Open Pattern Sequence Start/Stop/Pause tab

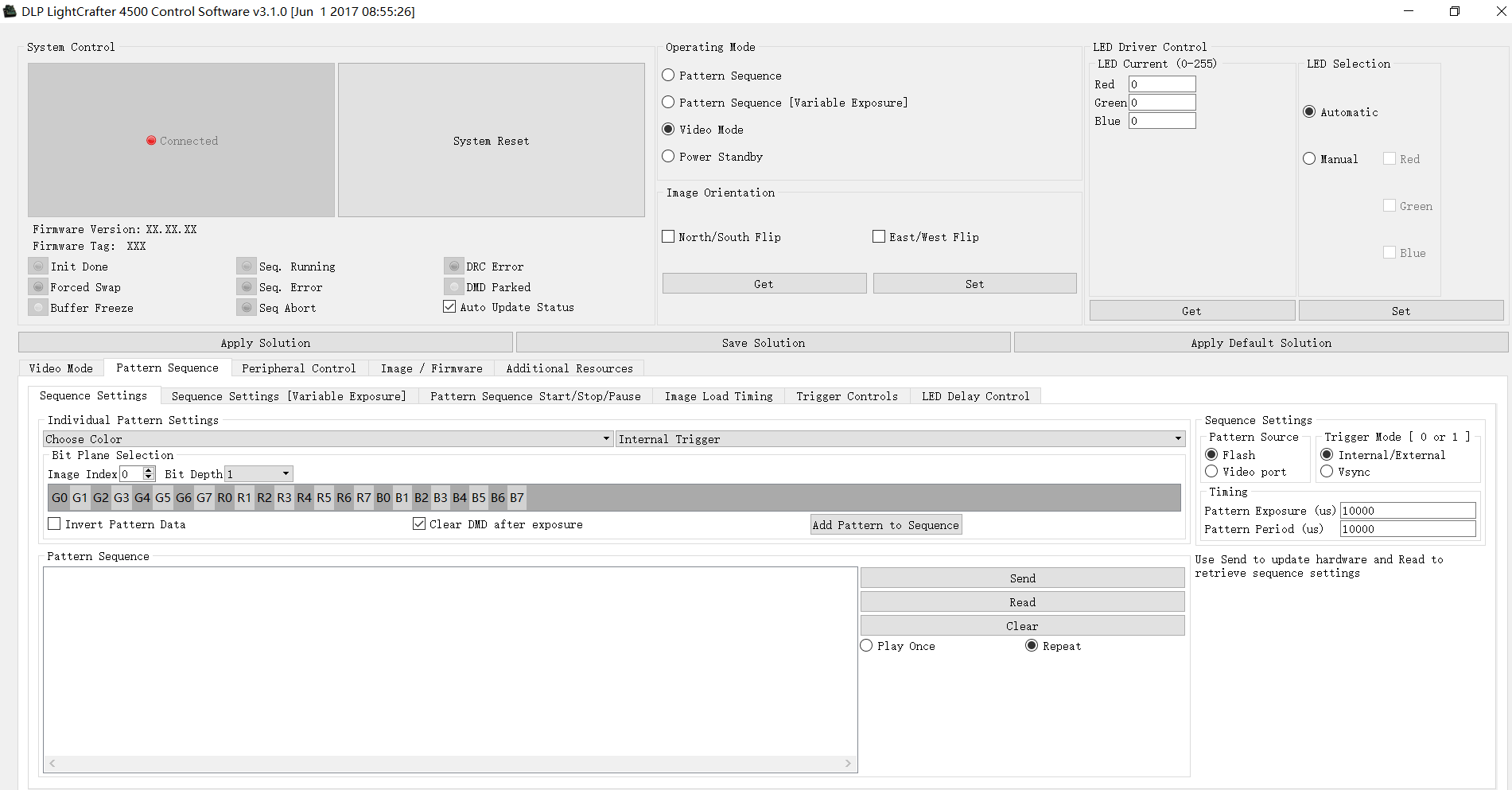[x=535, y=396]
